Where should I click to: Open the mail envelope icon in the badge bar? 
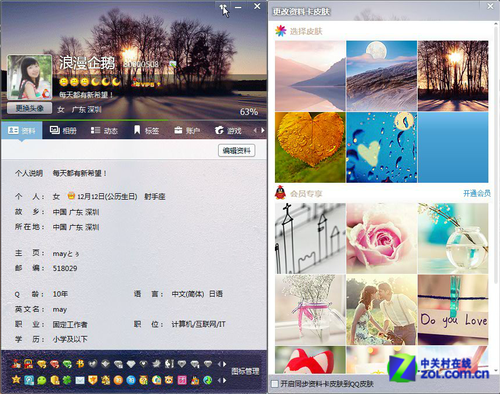80,380
